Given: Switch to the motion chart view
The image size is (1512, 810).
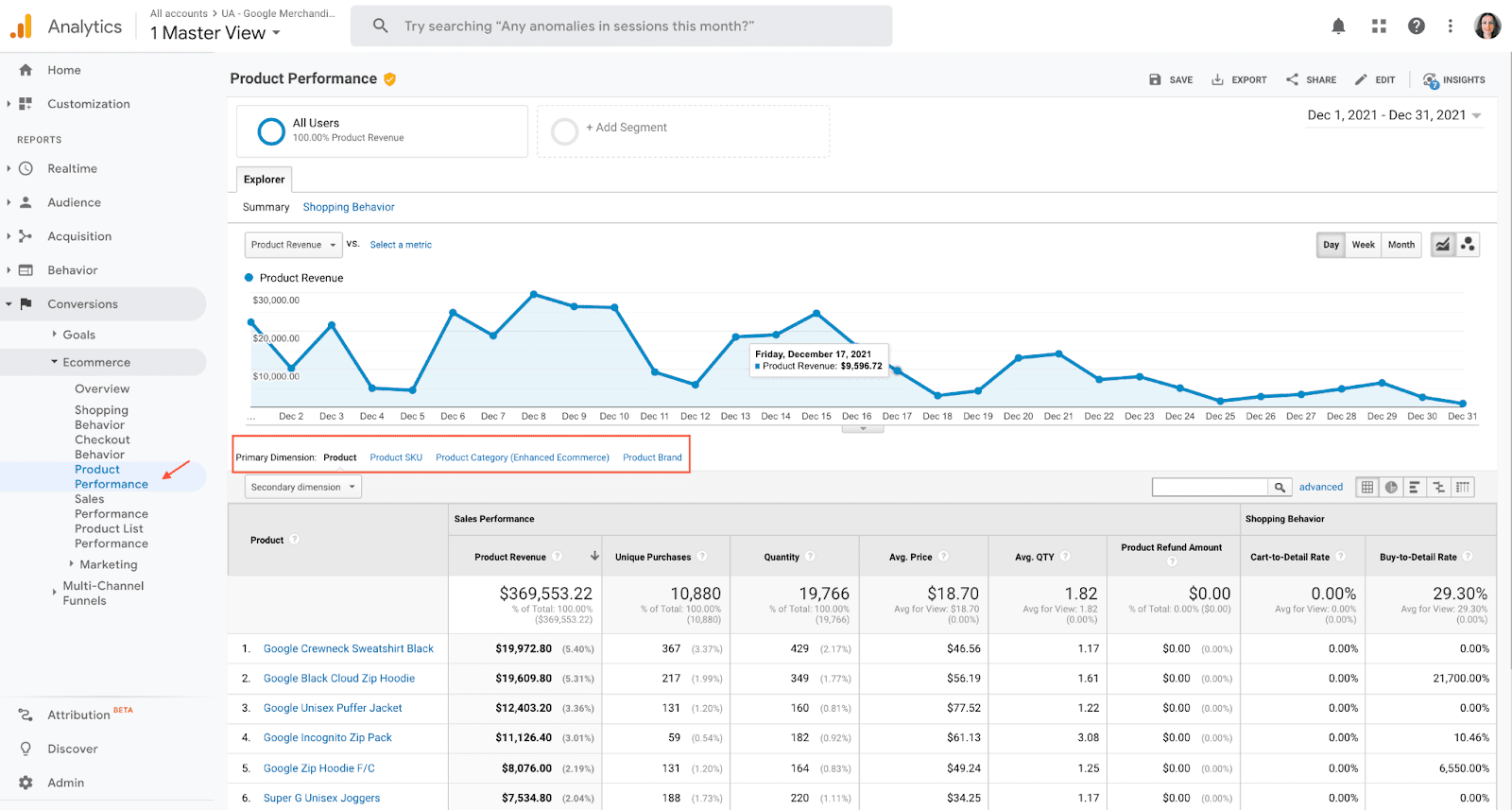Looking at the screenshot, I should [1468, 245].
